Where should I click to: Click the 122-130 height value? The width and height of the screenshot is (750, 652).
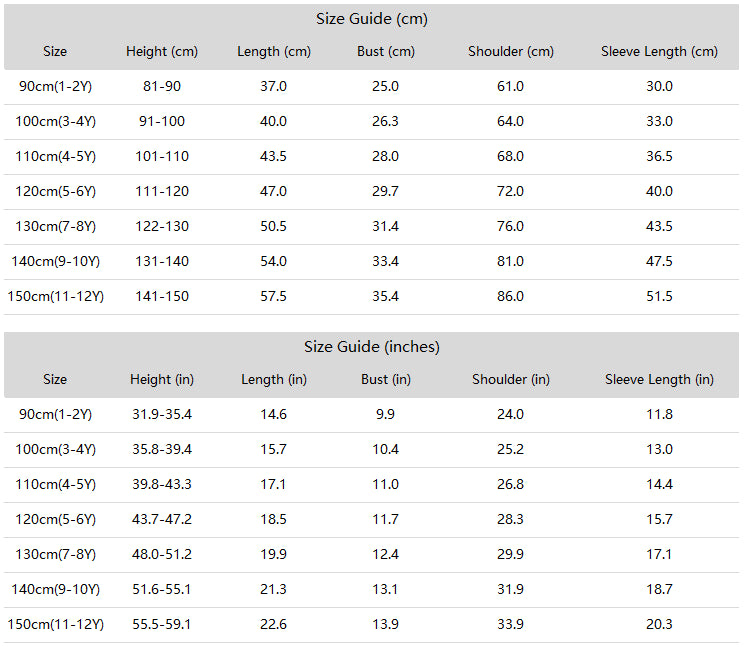pos(162,227)
